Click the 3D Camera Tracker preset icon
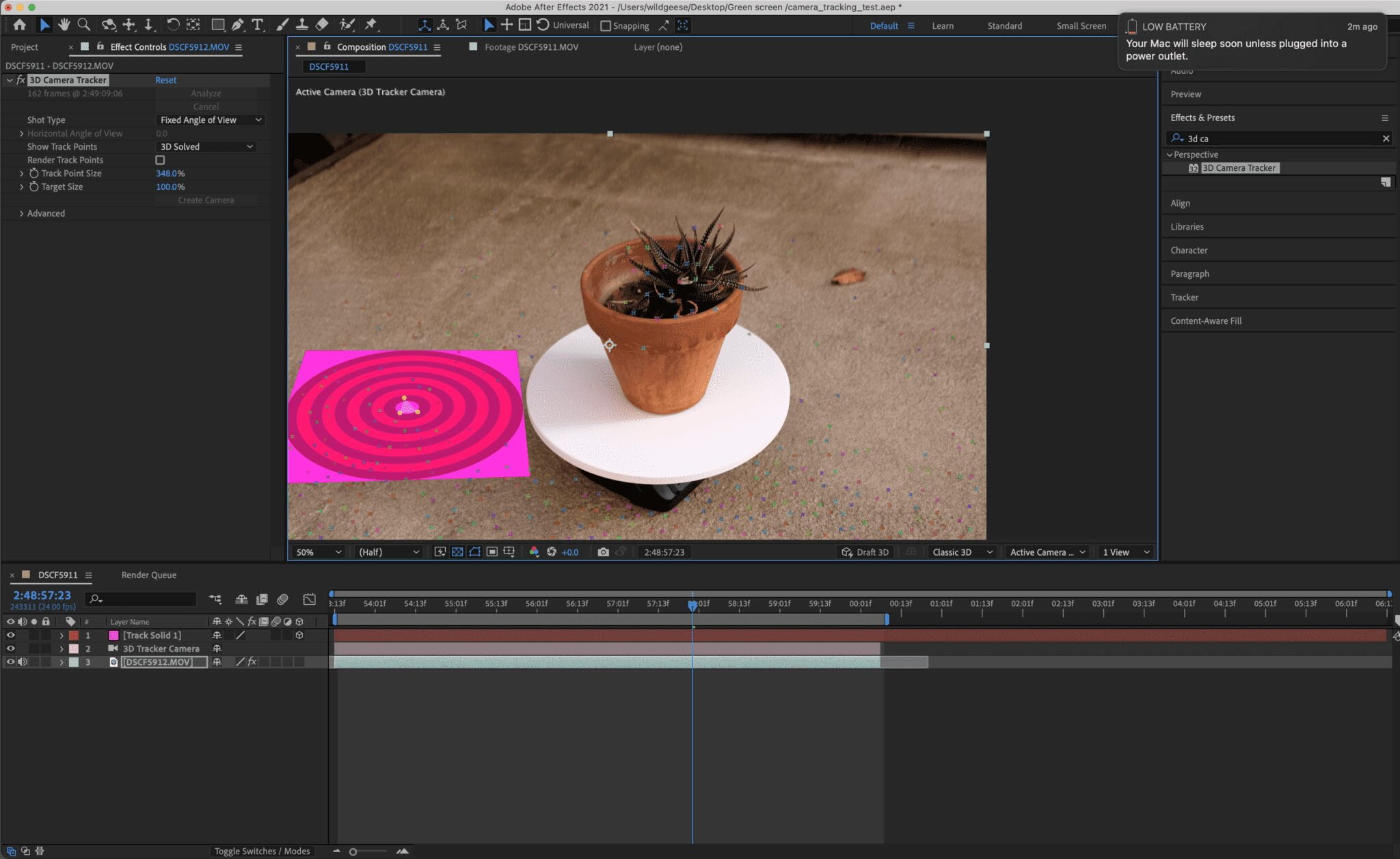Screen dimensions: 1400x859 tap(1192, 167)
